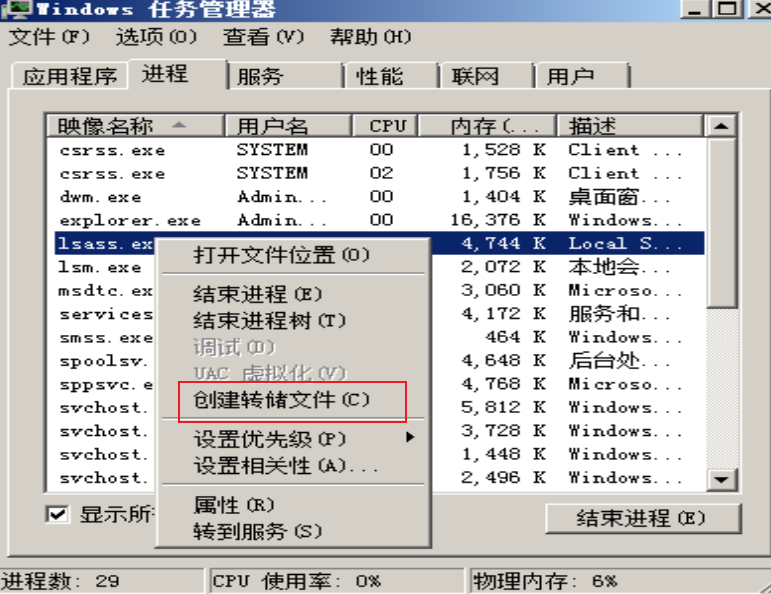
Task: Open the 文件(F) menu
Action: click(x=49, y=37)
